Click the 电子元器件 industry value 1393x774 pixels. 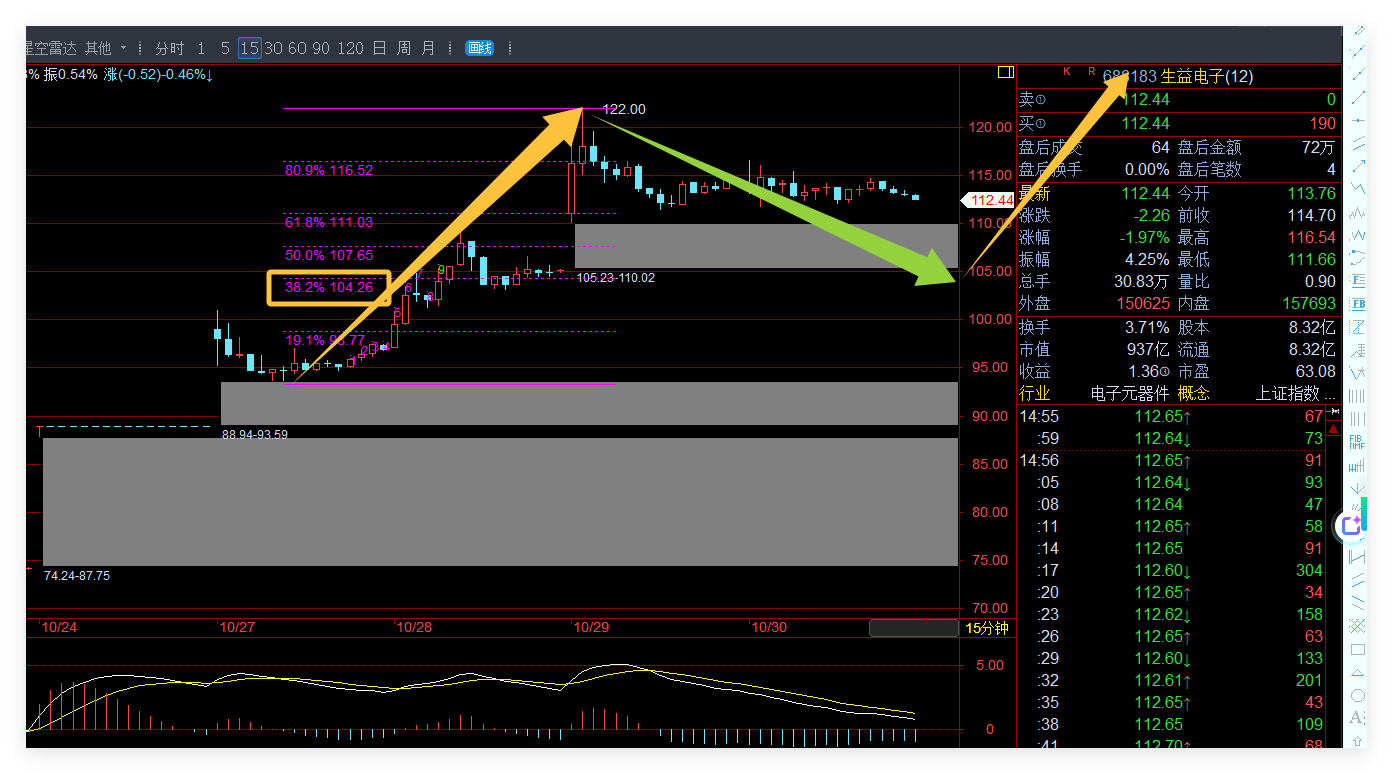[x=1129, y=394]
